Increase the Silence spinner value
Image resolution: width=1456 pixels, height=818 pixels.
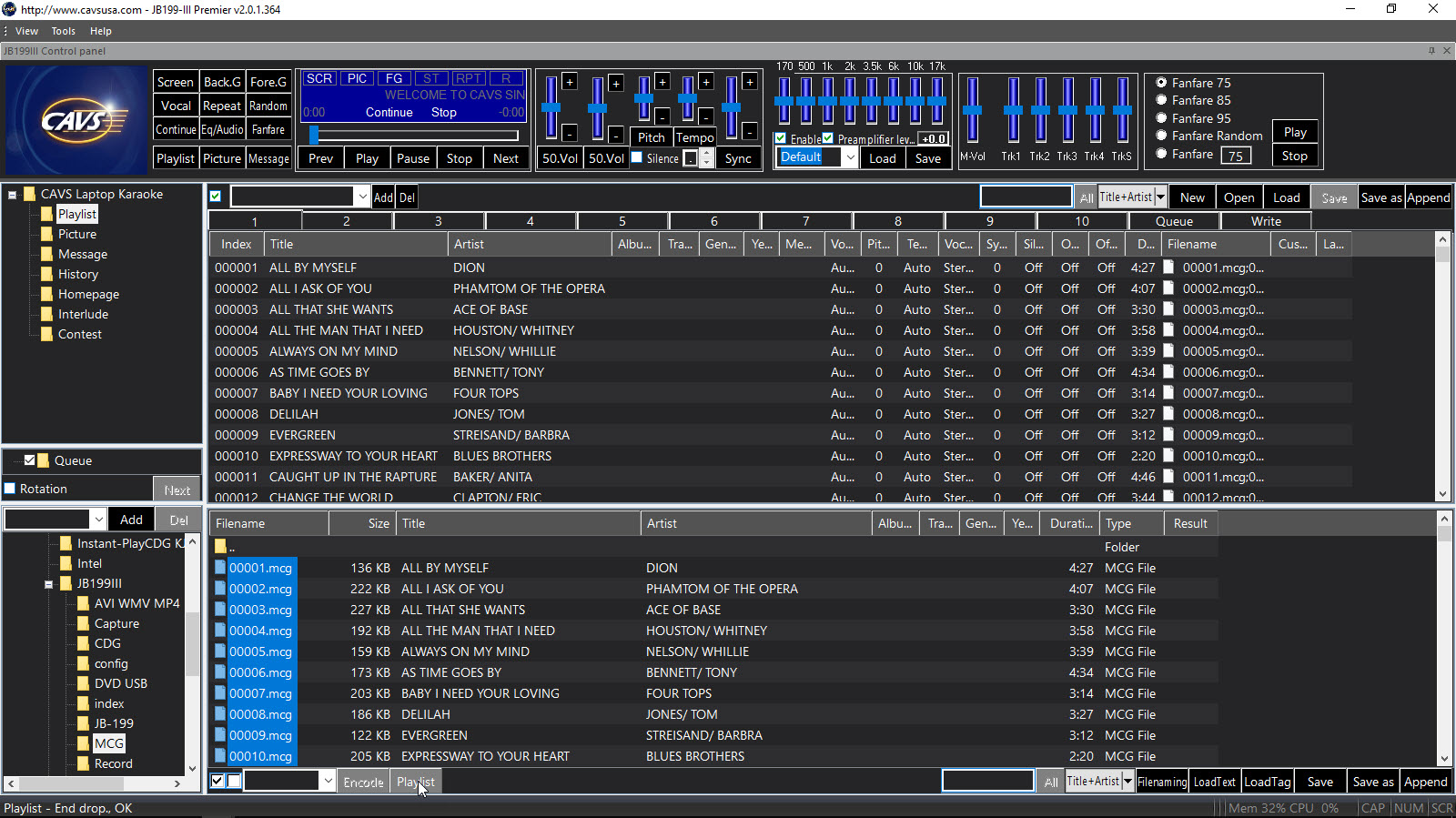pos(706,153)
